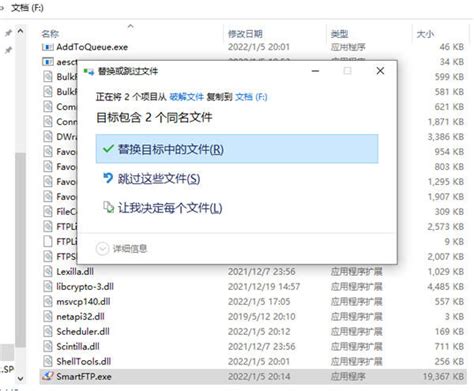Click the 文档 (F:) address bar path
This screenshot has width=474, height=391.
click(x=27, y=7)
